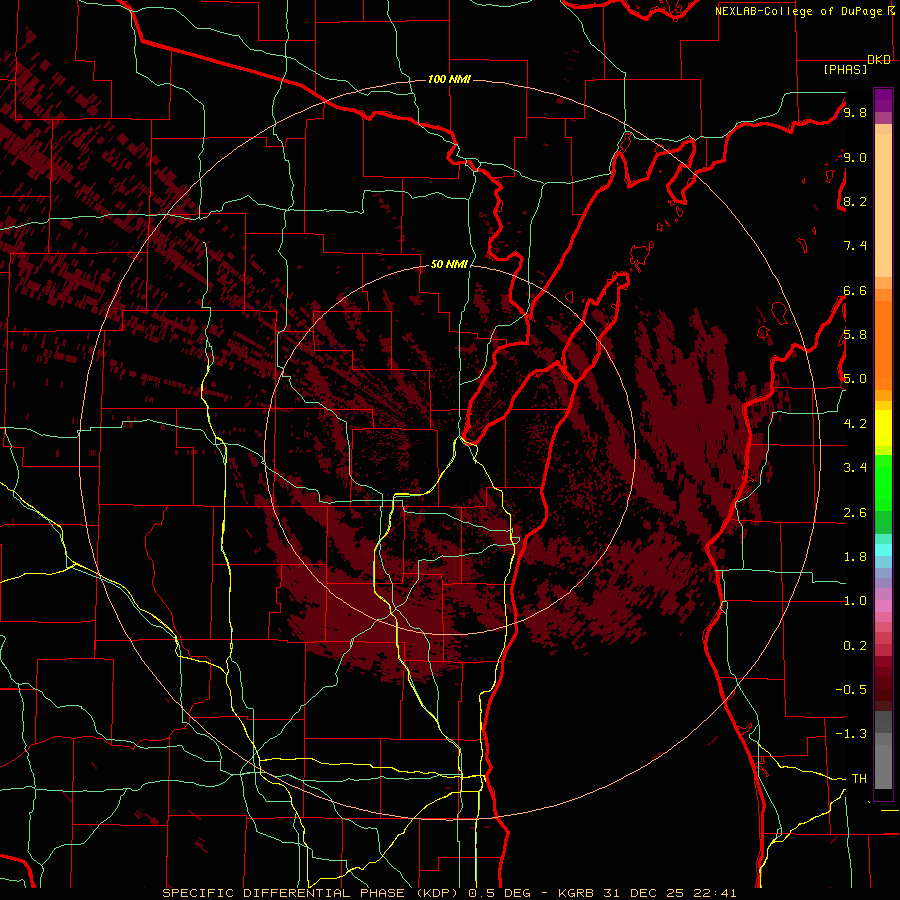Pick the peach segment of the color bar
This screenshot has height=900, width=900.
(883, 207)
